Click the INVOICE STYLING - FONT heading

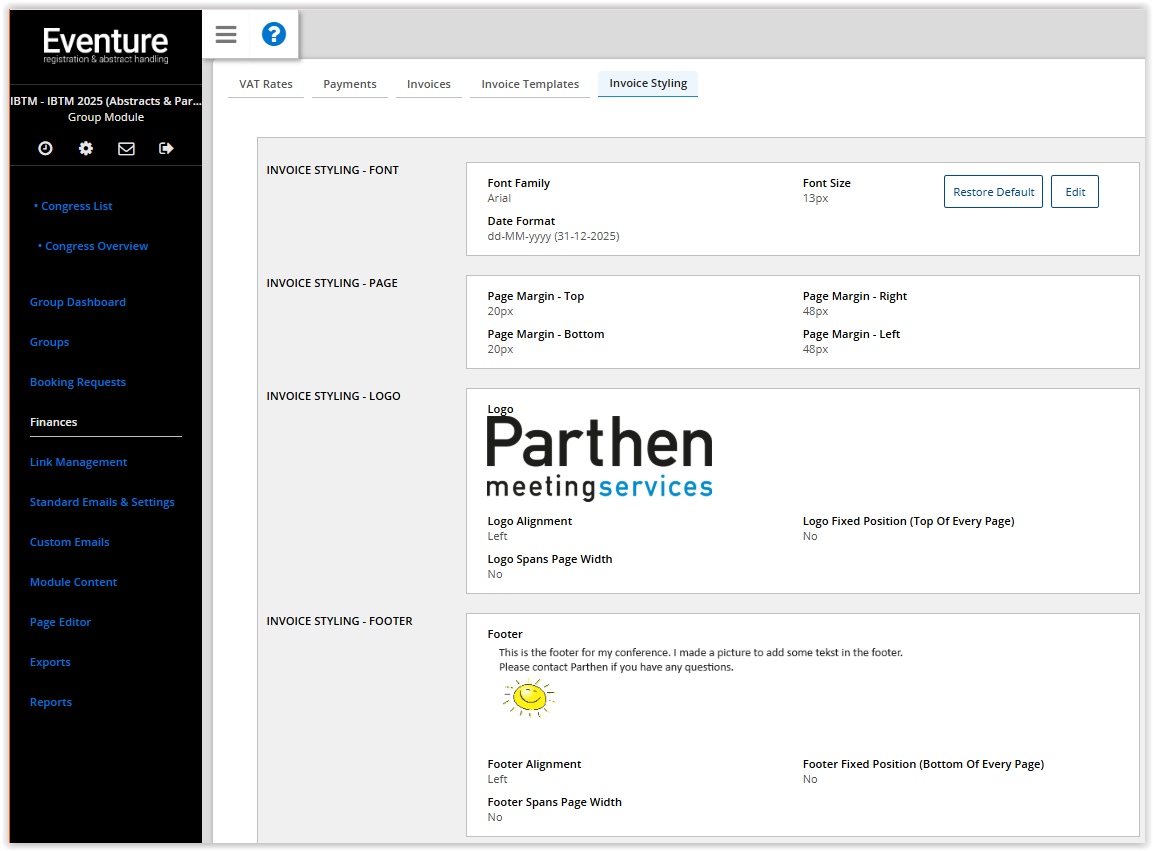tap(332, 170)
